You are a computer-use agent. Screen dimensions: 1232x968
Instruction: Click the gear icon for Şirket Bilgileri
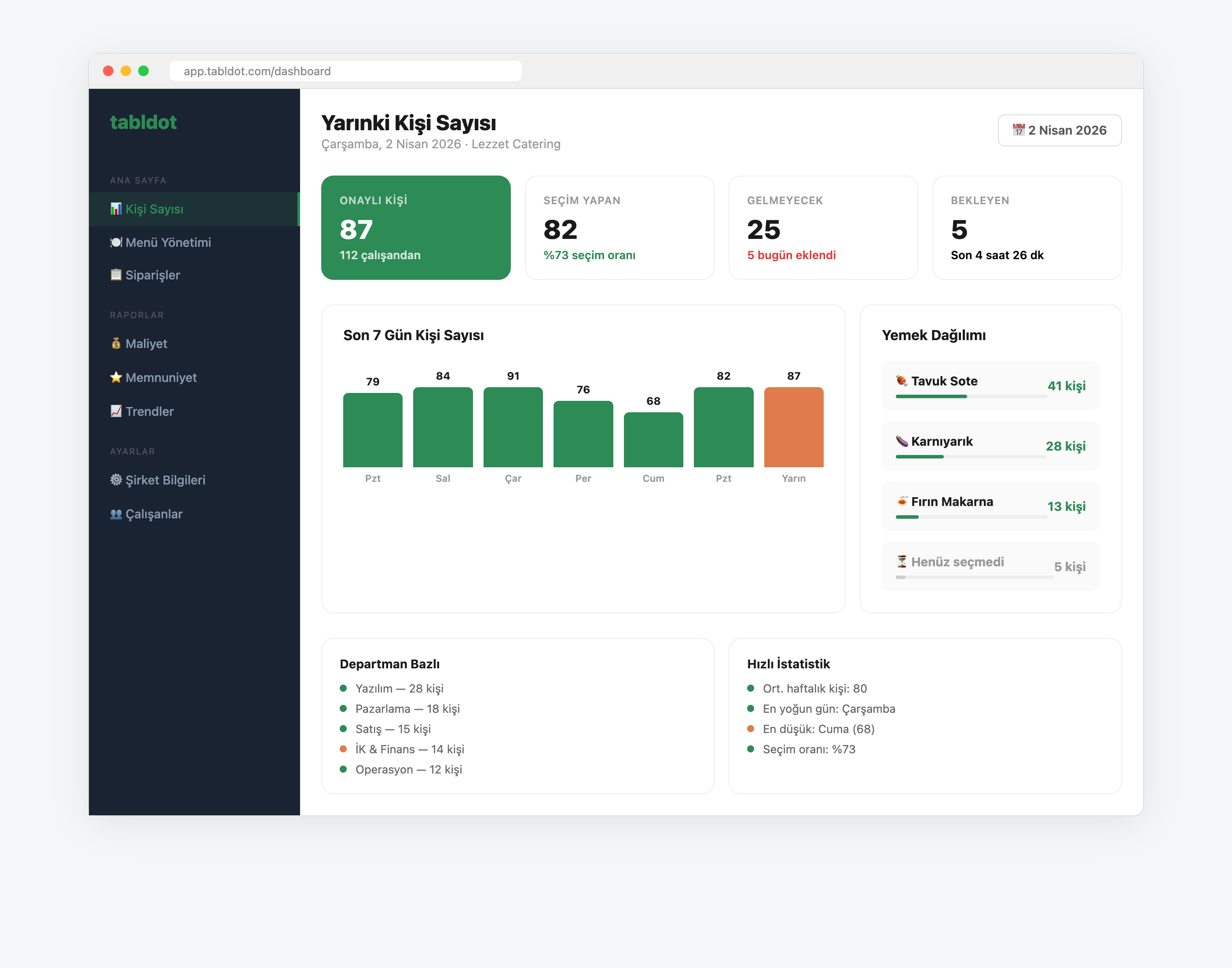point(116,480)
